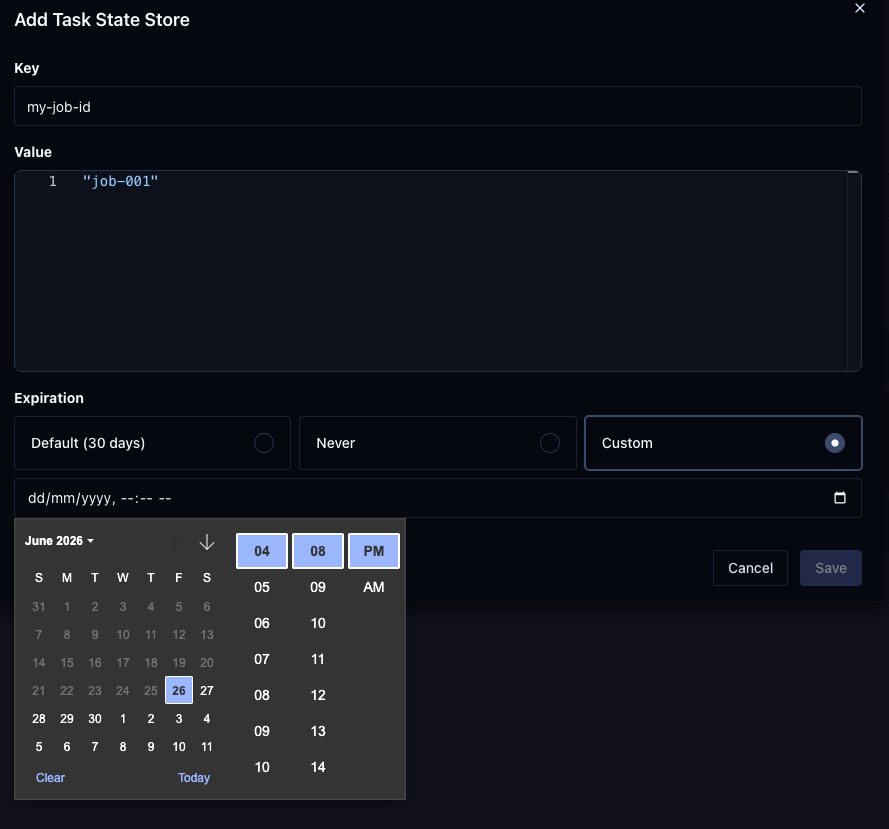Pick June 26 in the calendar
This screenshot has height=829, width=889.
tap(179, 690)
